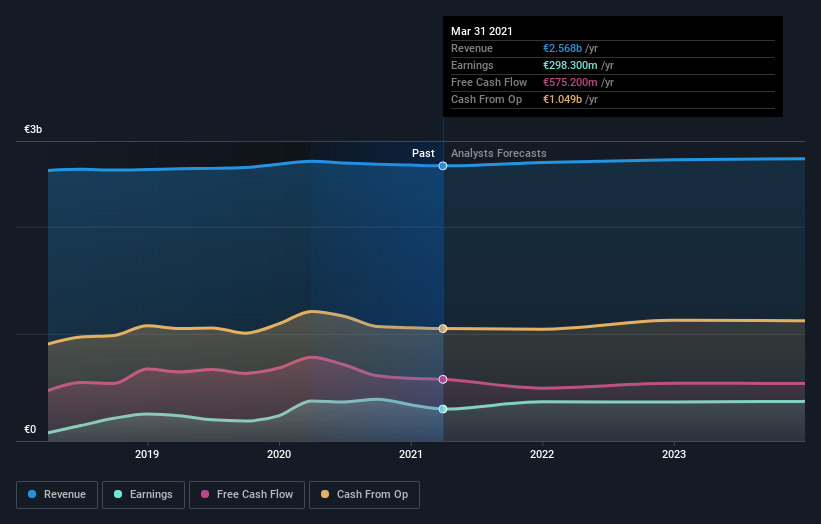Select the Free Cash Flow data point marker
Screen dimensions: 821x524
tap(443, 380)
